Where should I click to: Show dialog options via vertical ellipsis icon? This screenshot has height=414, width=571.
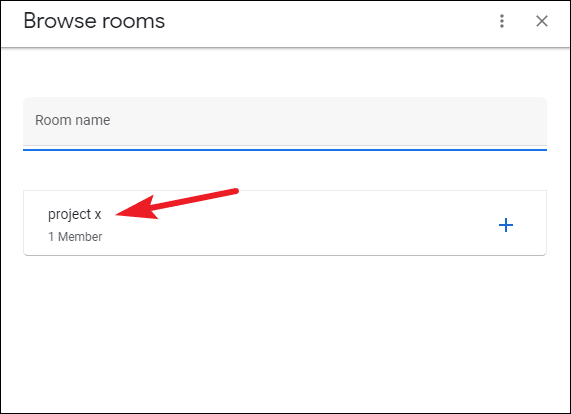point(502,21)
